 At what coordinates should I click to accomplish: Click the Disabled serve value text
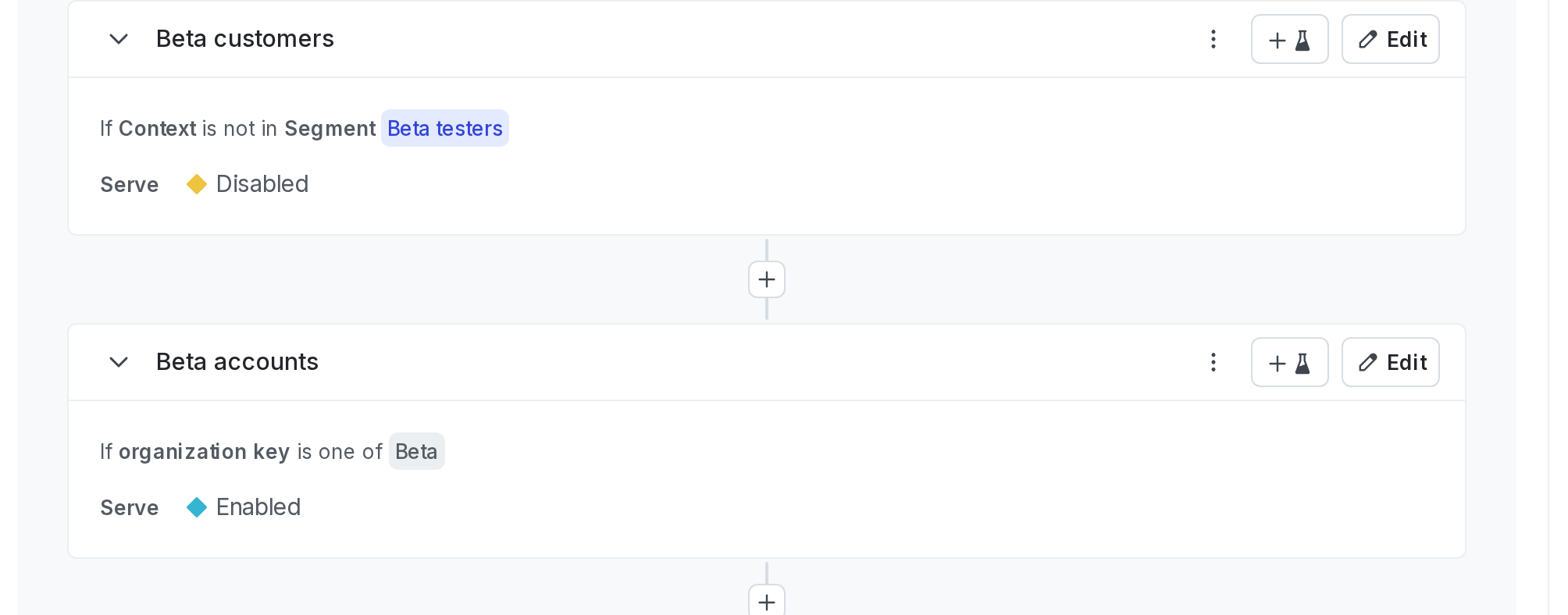tap(262, 184)
